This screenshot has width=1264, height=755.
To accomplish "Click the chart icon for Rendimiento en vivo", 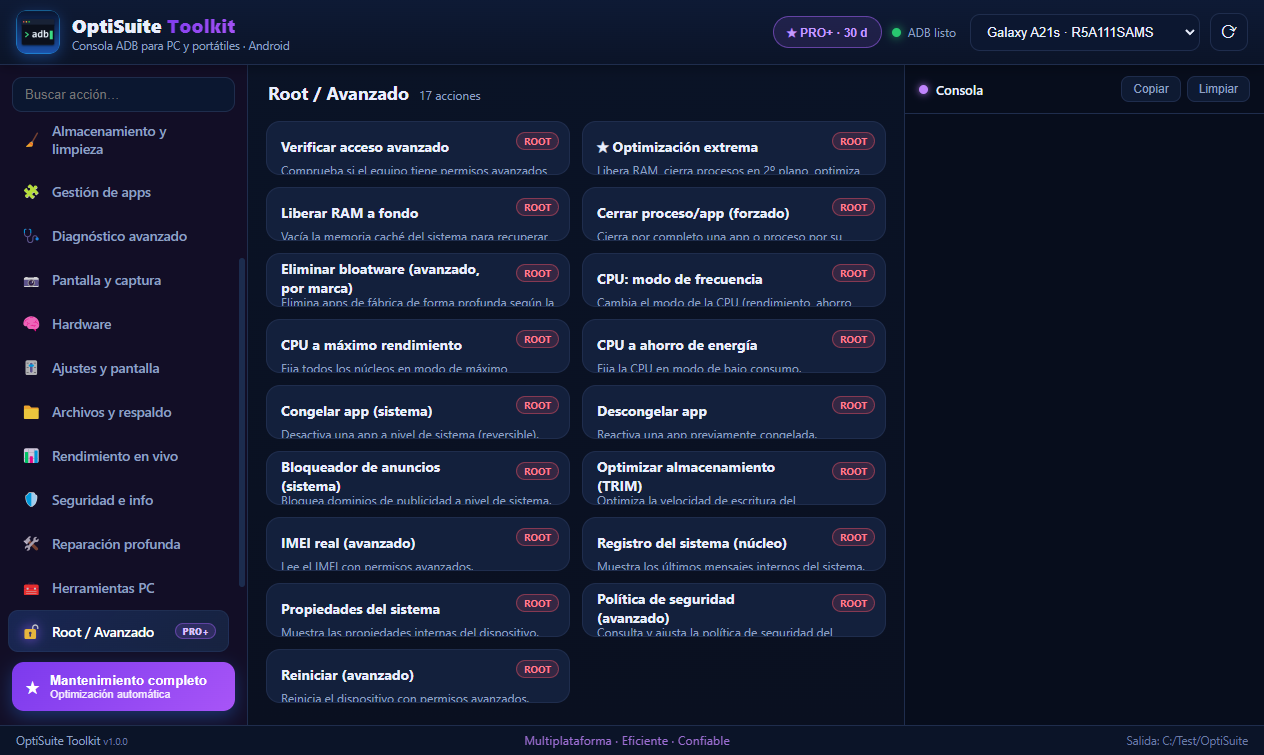I will 31,456.
